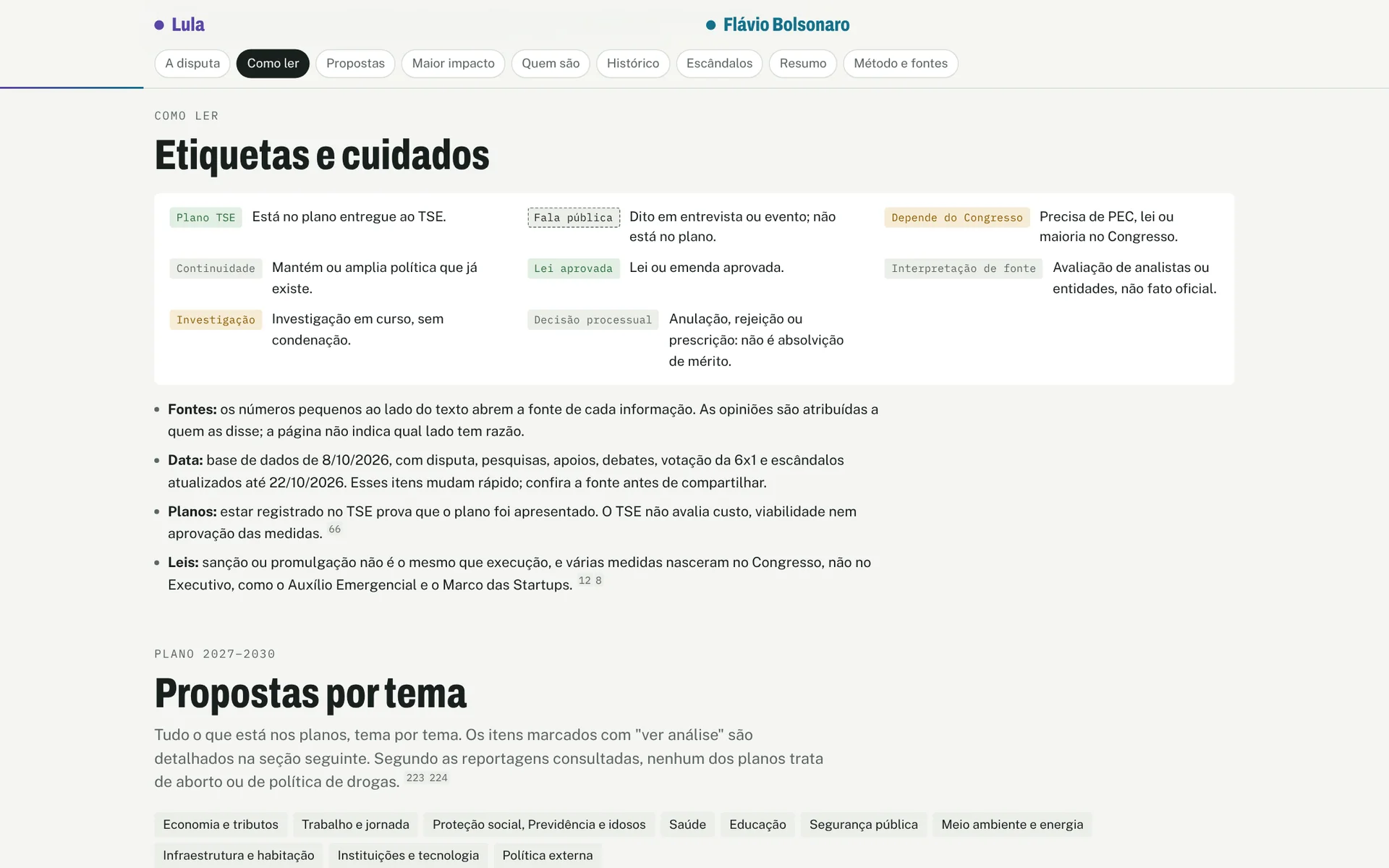Click the "Fala pública" dashed tag
Image resolution: width=1389 pixels, height=868 pixels.
(x=574, y=218)
